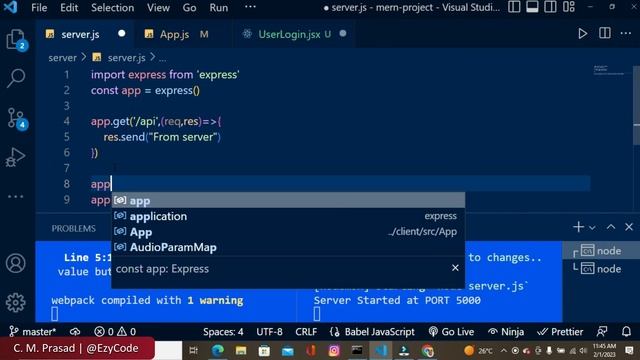
Task: Open the Accounts menu icon
Action: [x=16, y=263]
